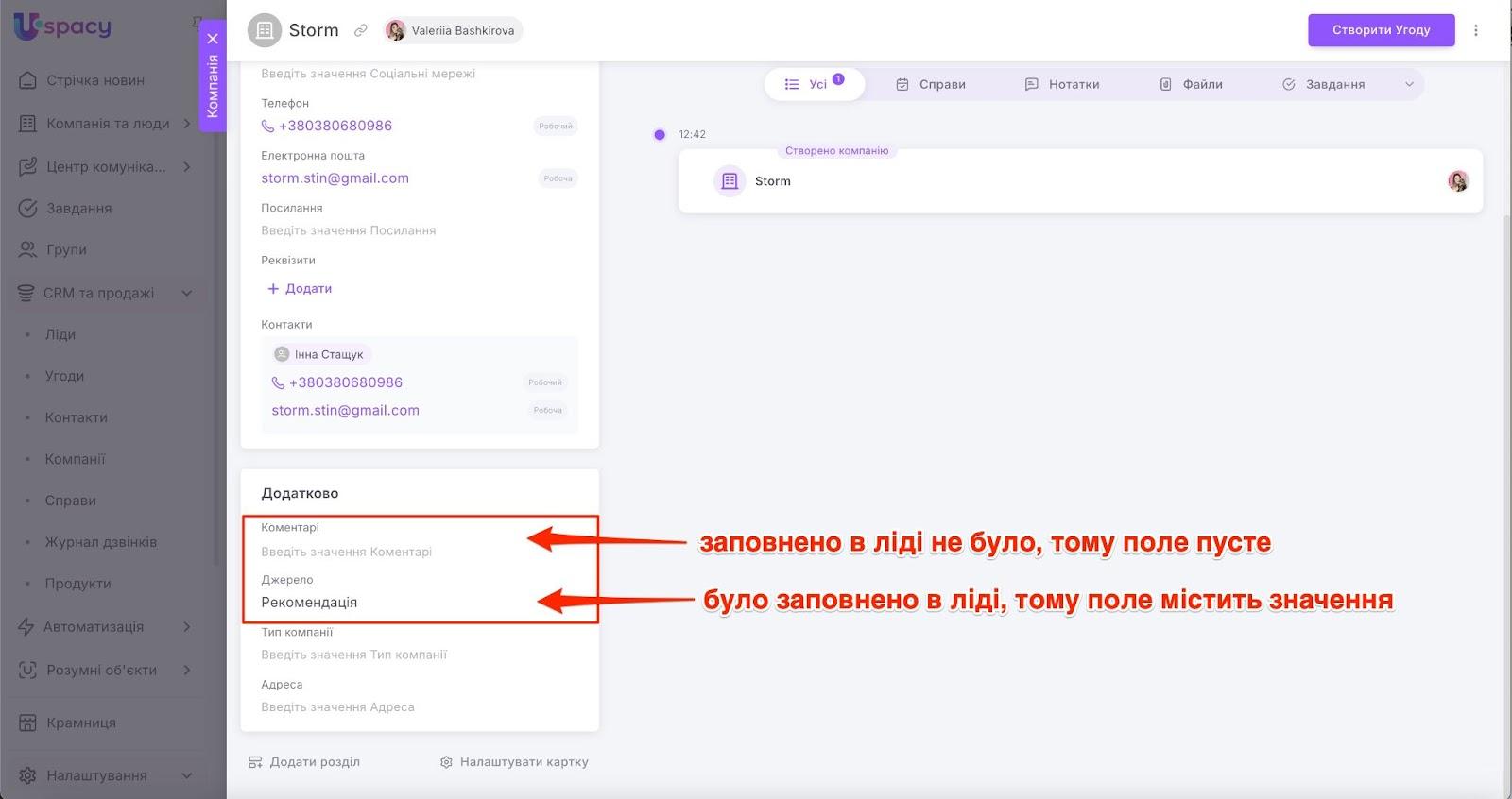The width and height of the screenshot is (1512, 799).
Task: Click the CRM та продажі stack icon
Action: (26, 293)
